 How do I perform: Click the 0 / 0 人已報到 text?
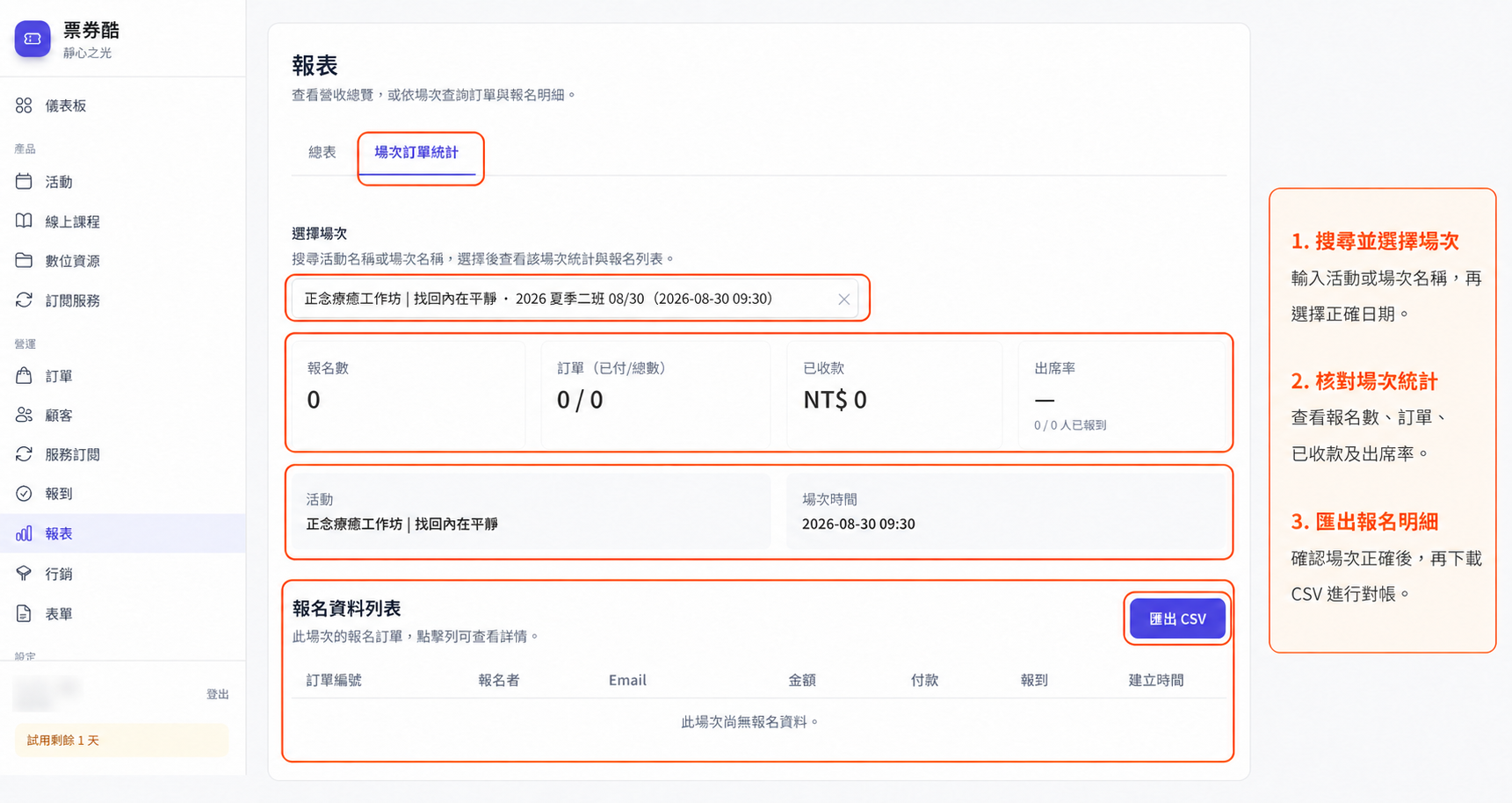pyautogui.click(x=1069, y=425)
